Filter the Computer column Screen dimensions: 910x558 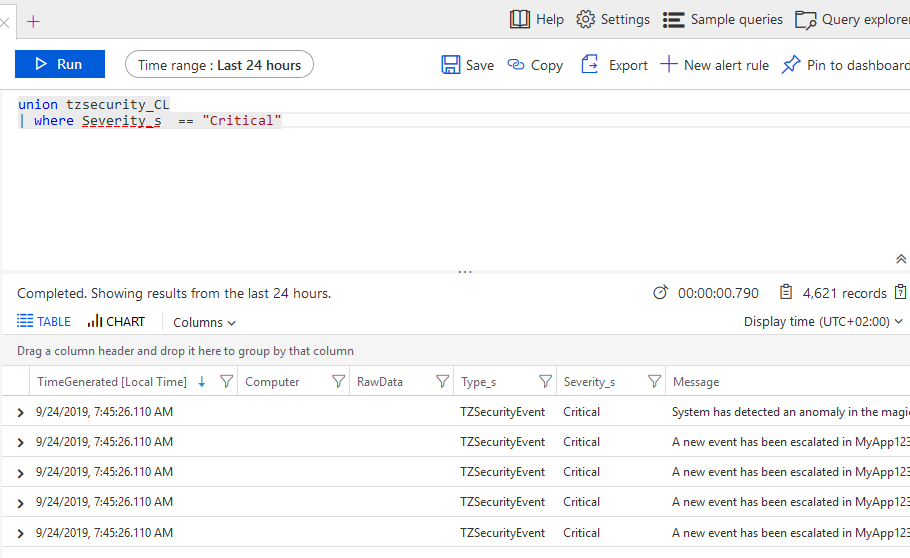click(338, 381)
